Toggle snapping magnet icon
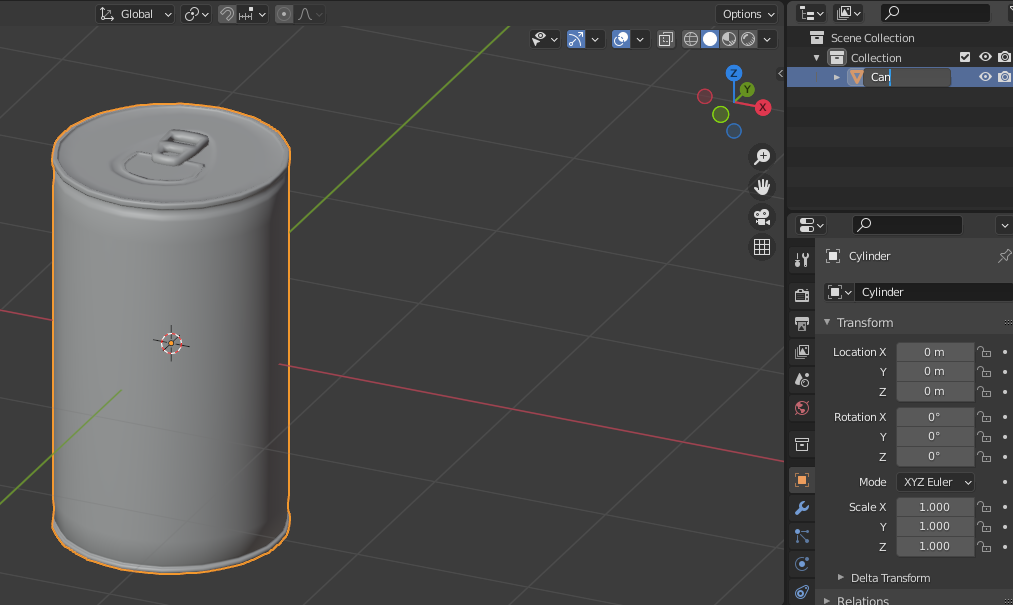The width and height of the screenshot is (1013, 605). pyautogui.click(x=227, y=14)
